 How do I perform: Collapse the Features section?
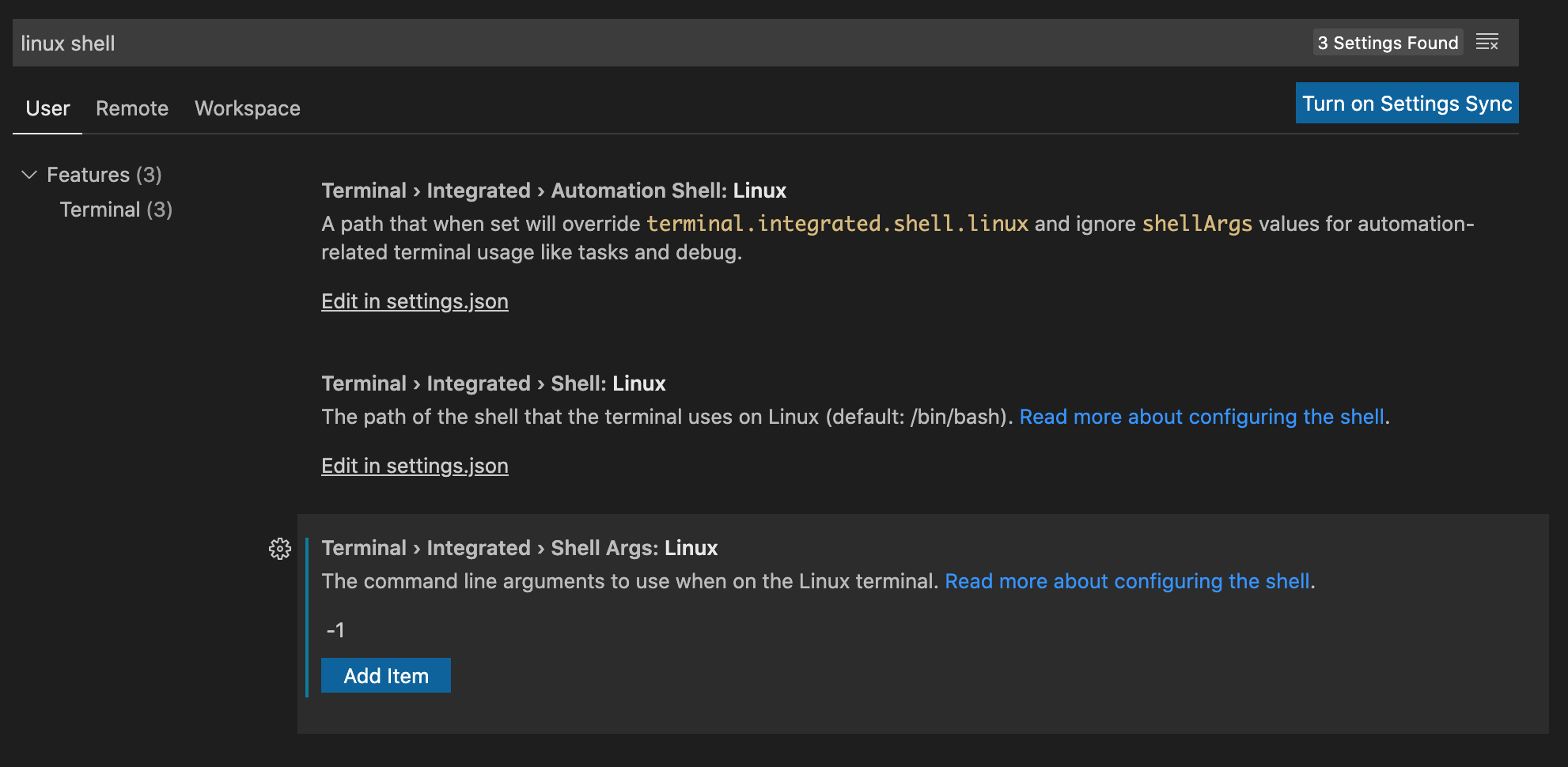[x=29, y=175]
